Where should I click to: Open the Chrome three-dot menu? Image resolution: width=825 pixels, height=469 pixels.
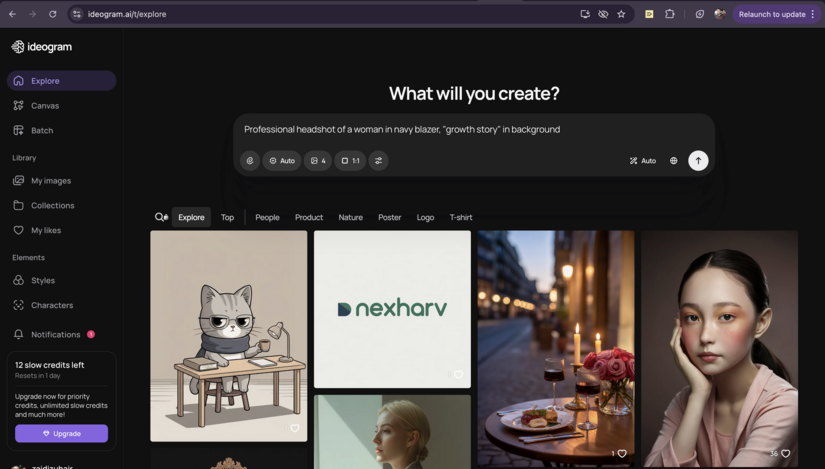click(x=813, y=14)
